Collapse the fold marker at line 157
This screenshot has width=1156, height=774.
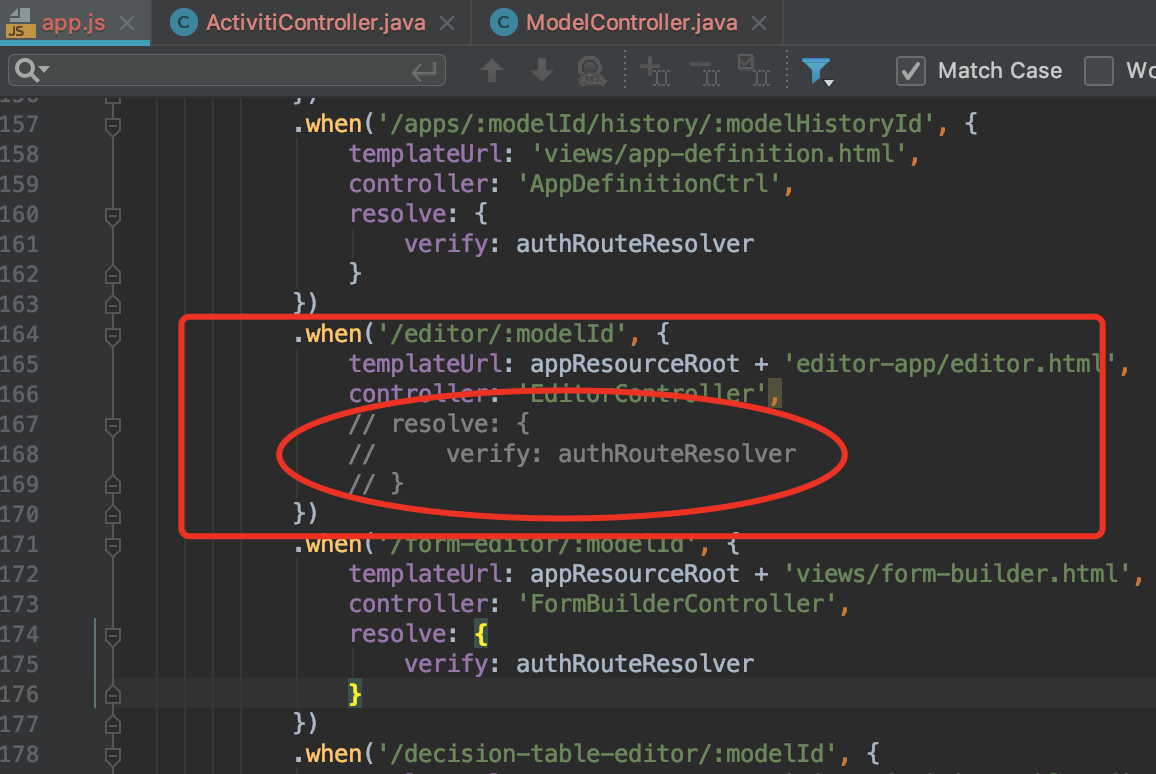tap(113, 126)
